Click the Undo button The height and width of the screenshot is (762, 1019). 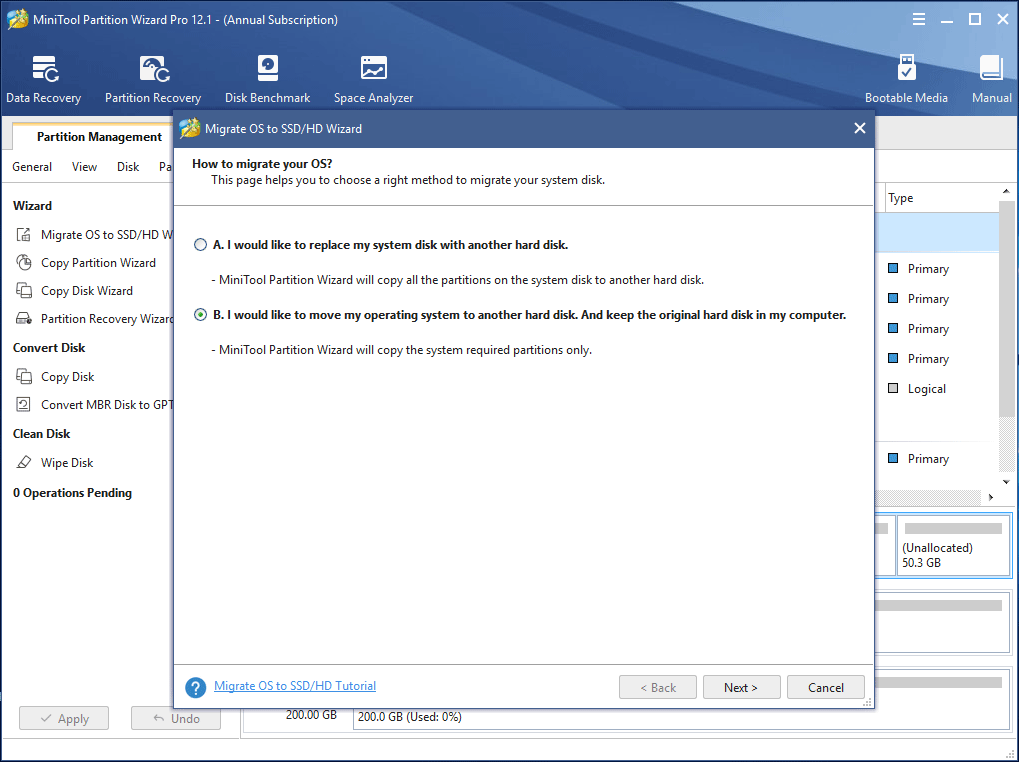tap(175, 718)
